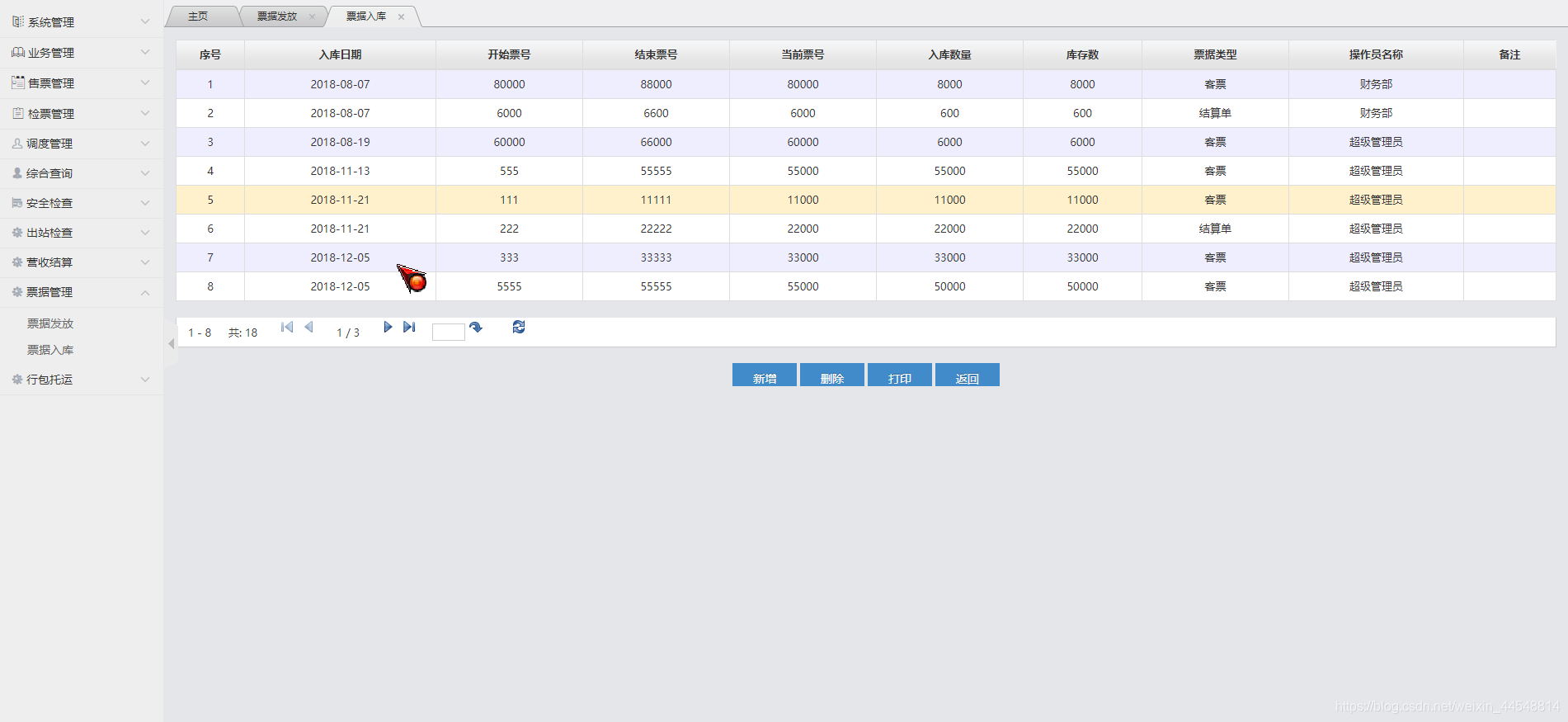Expand 出站检查 menu chevron
This screenshot has width=1568, height=722.
(145, 233)
